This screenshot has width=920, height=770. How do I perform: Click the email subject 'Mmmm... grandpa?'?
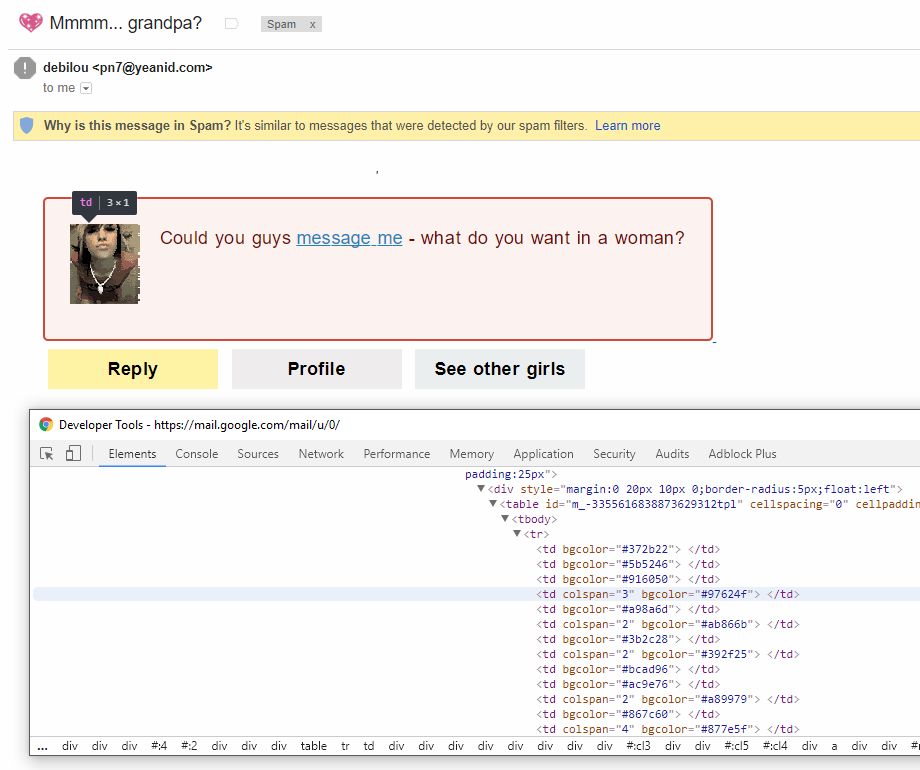point(126,23)
